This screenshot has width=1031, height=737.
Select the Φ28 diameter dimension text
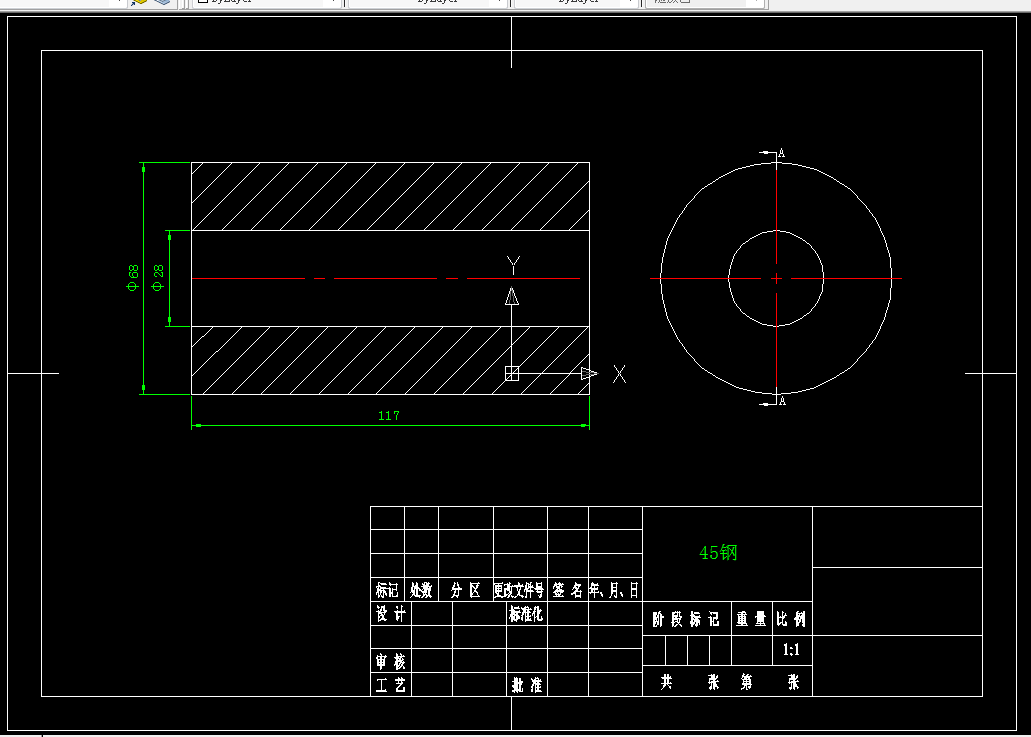coord(158,278)
